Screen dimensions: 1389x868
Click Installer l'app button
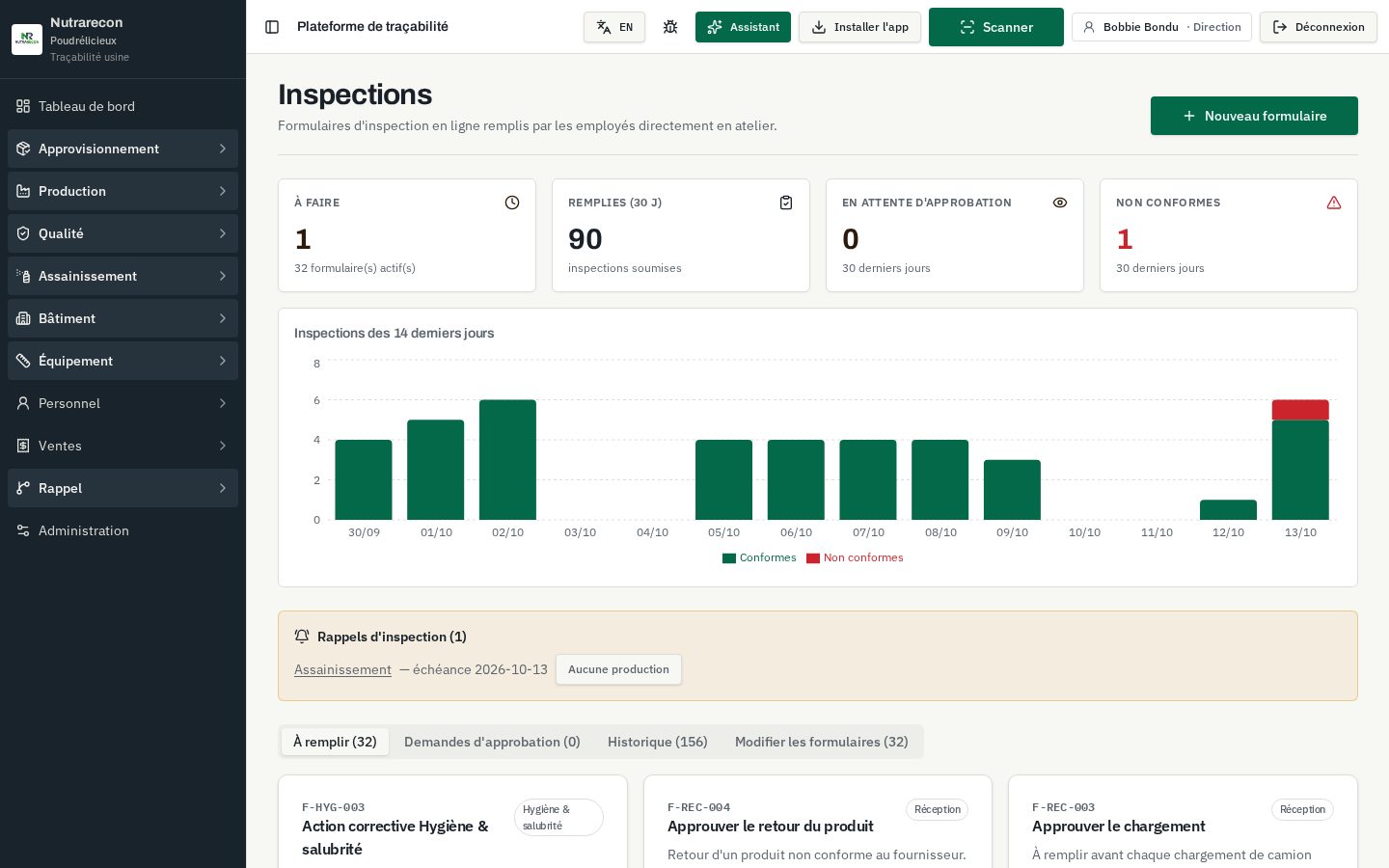click(859, 27)
